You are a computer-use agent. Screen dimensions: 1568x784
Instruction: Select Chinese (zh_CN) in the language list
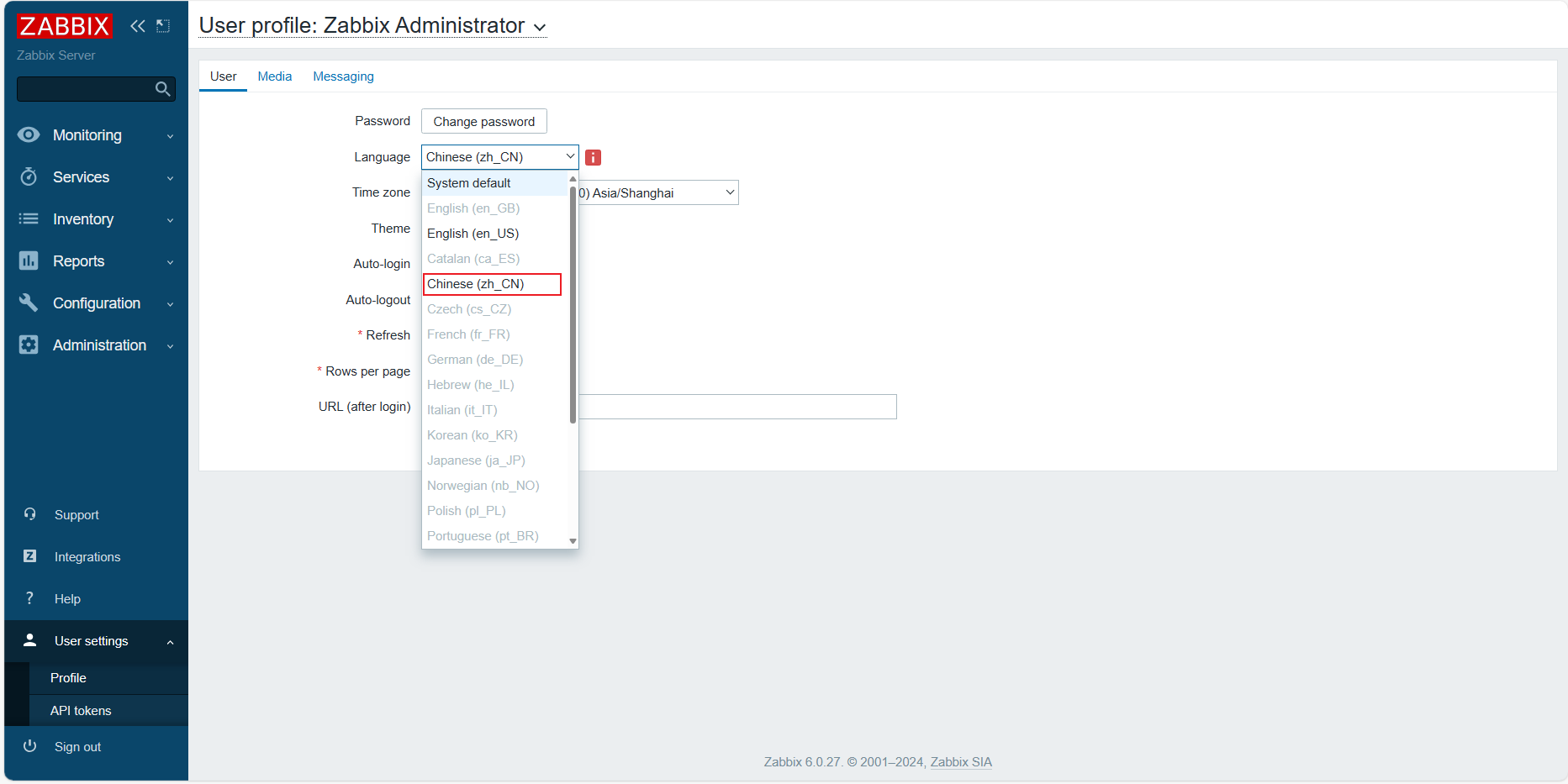point(493,284)
